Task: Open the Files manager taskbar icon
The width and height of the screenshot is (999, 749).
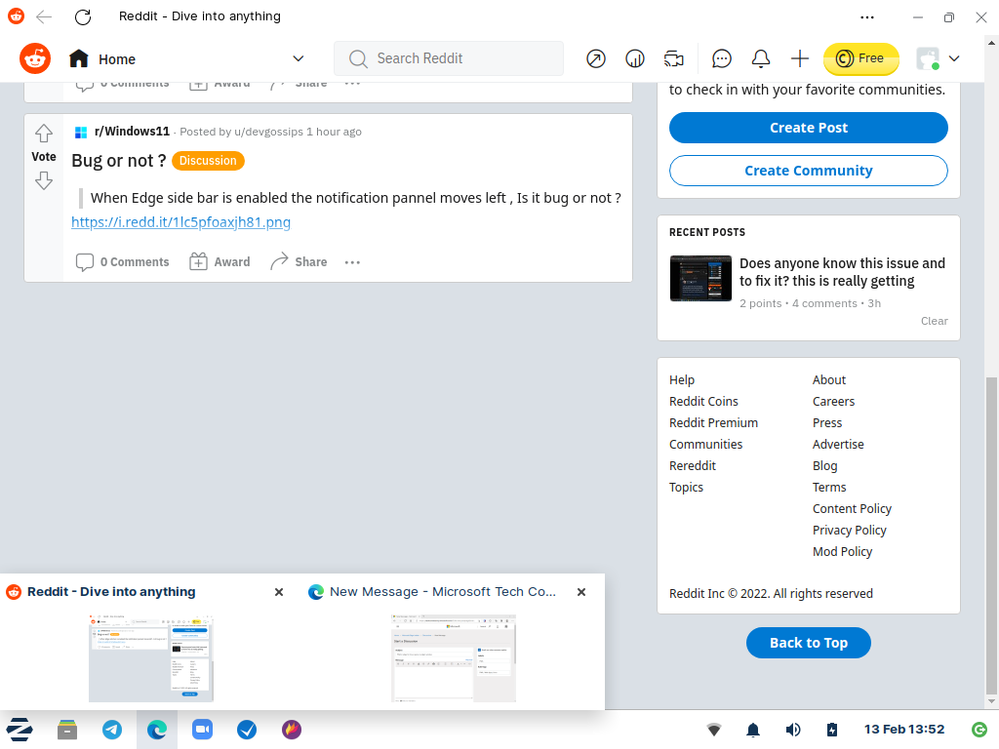Action: pyautogui.click(x=67, y=729)
